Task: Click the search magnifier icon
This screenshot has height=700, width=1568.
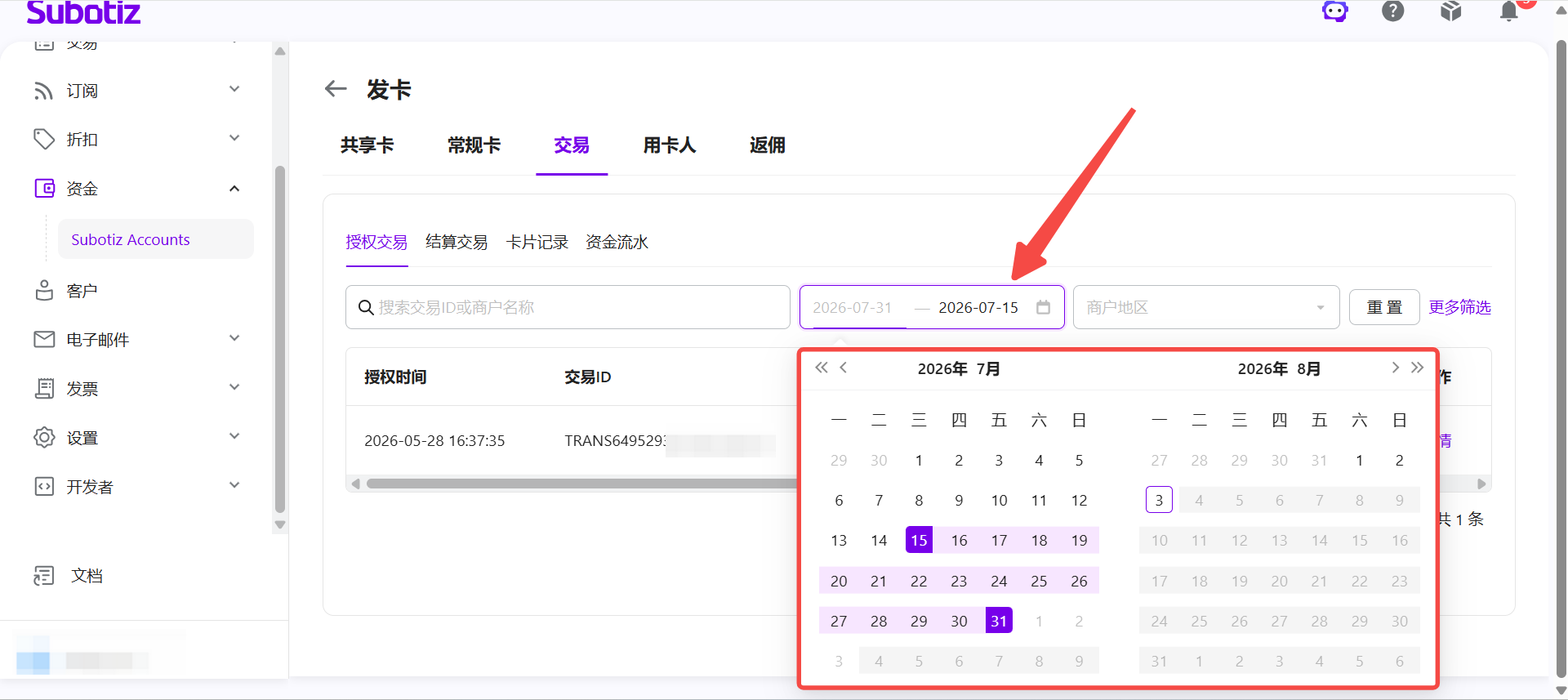Action: click(x=366, y=307)
